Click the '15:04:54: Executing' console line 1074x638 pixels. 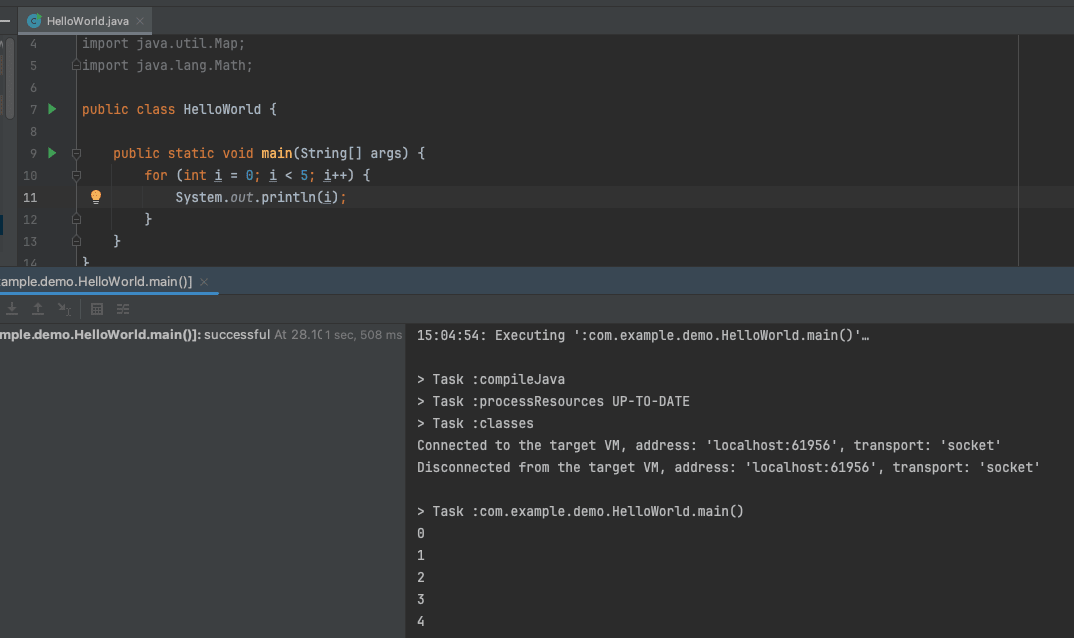(x=643, y=335)
